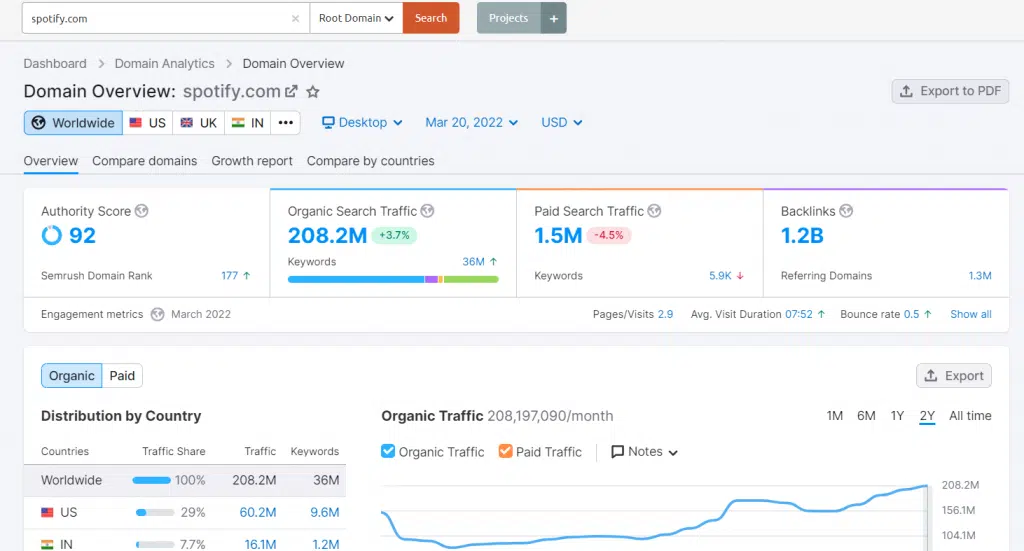The height and width of the screenshot is (551, 1024).
Task: Select the US database
Action: tap(148, 123)
